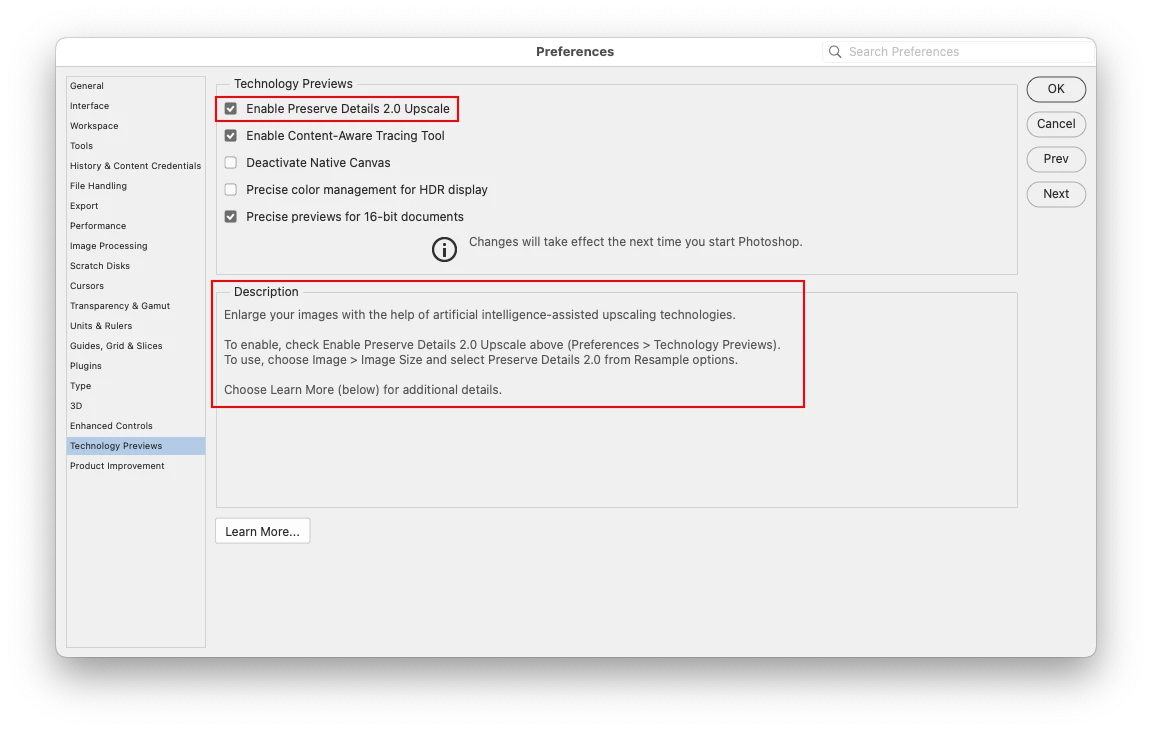Cancel the Preferences dialog

tap(1056, 124)
